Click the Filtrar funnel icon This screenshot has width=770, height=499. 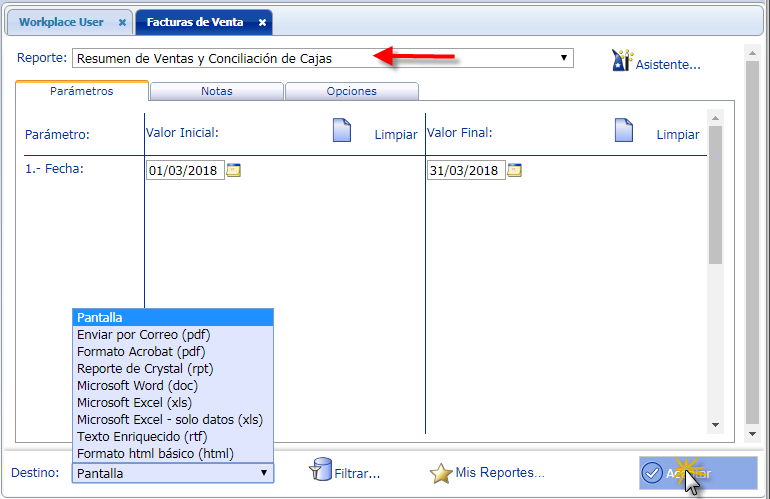tap(320, 470)
